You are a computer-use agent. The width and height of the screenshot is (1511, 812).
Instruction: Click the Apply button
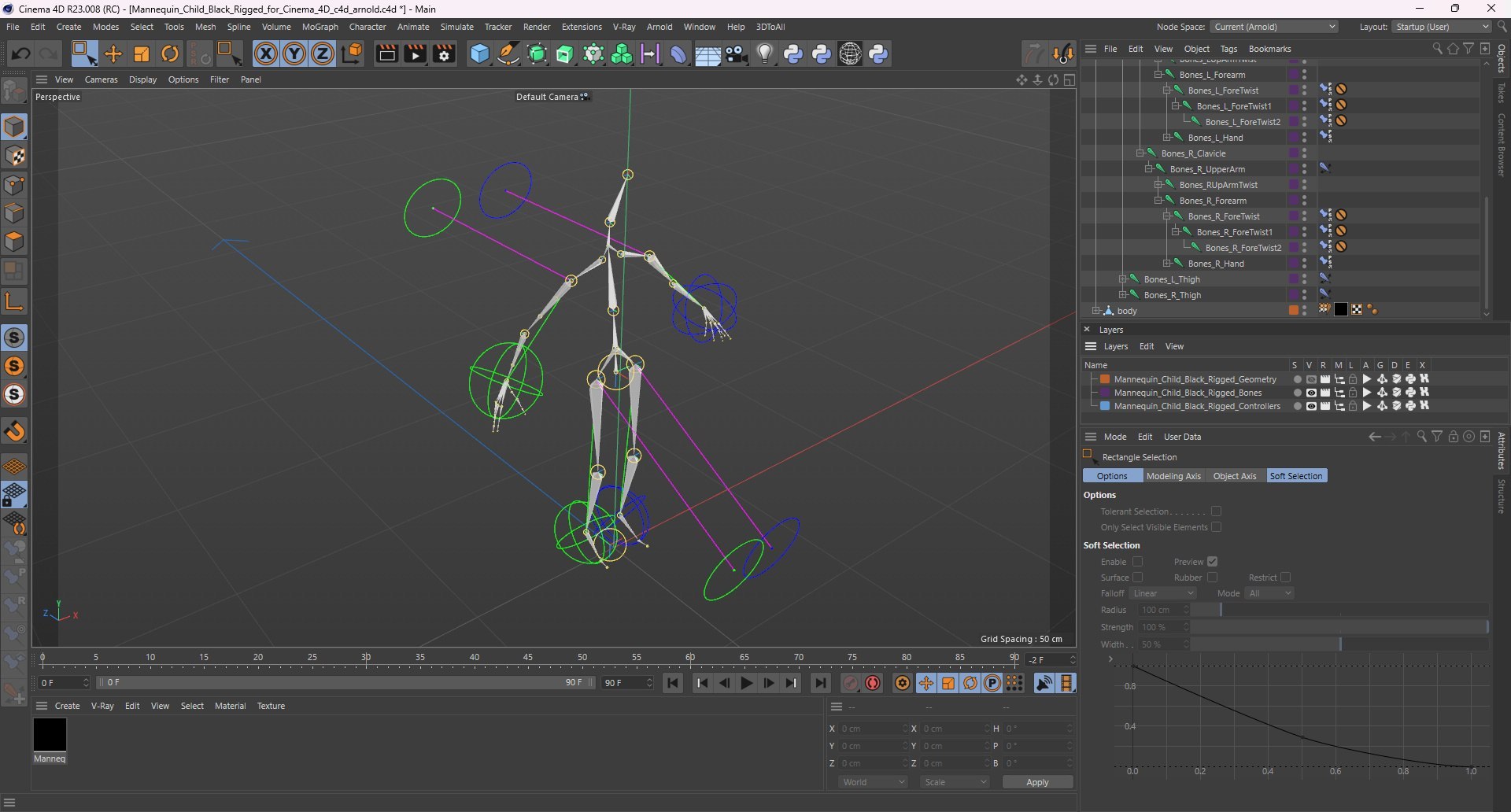1037,782
